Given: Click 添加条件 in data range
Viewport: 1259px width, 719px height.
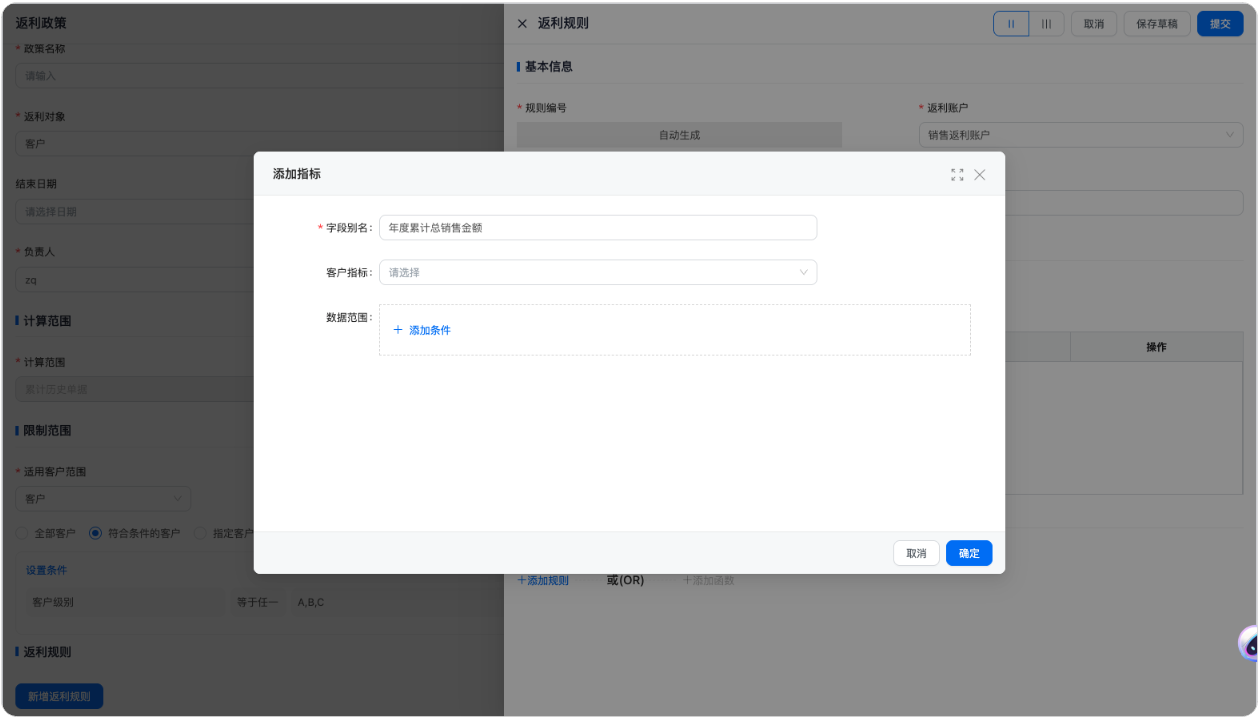Looking at the screenshot, I should pyautogui.click(x=430, y=330).
